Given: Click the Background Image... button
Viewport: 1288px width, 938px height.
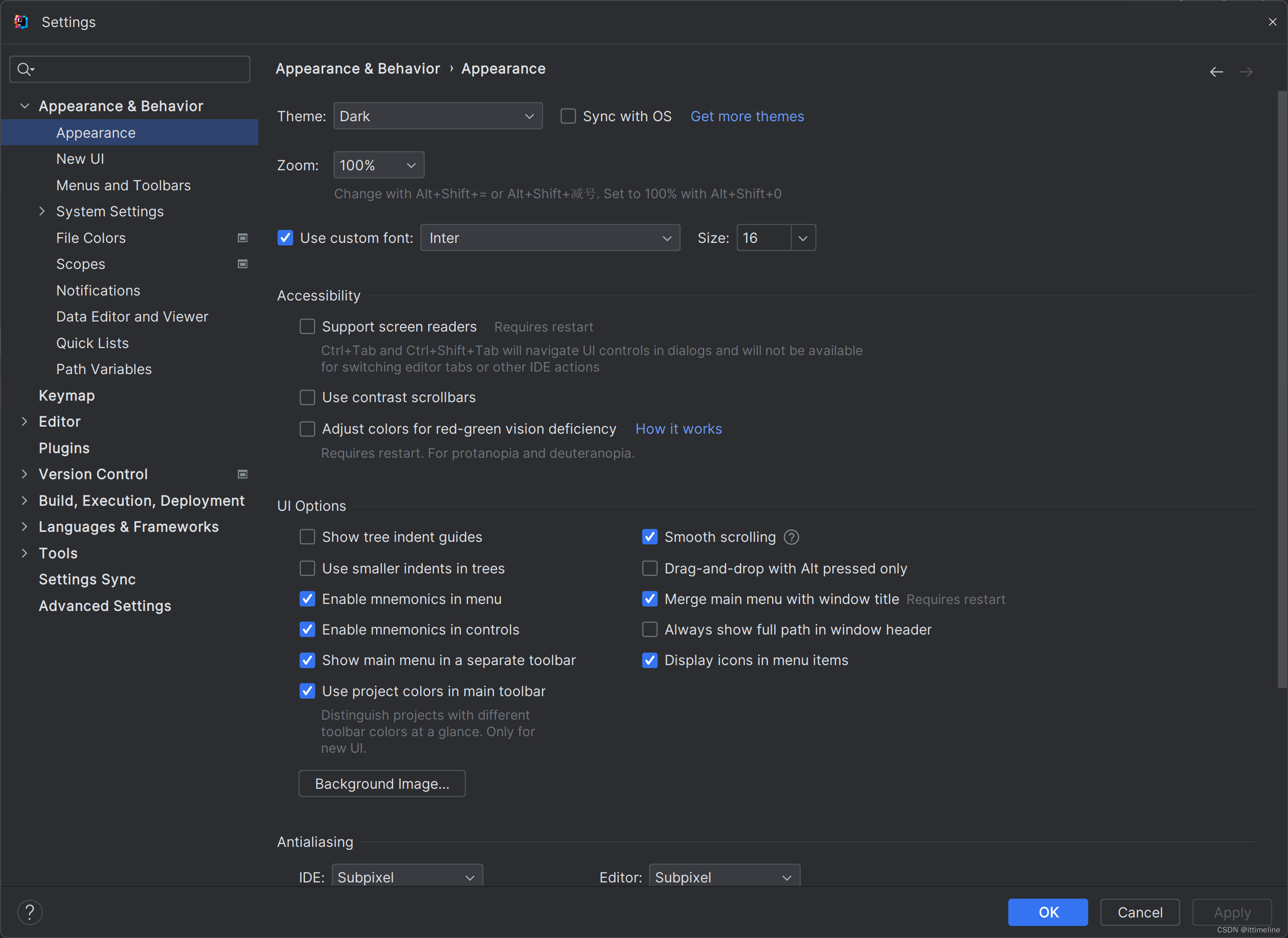Looking at the screenshot, I should click(x=382, y=784).
